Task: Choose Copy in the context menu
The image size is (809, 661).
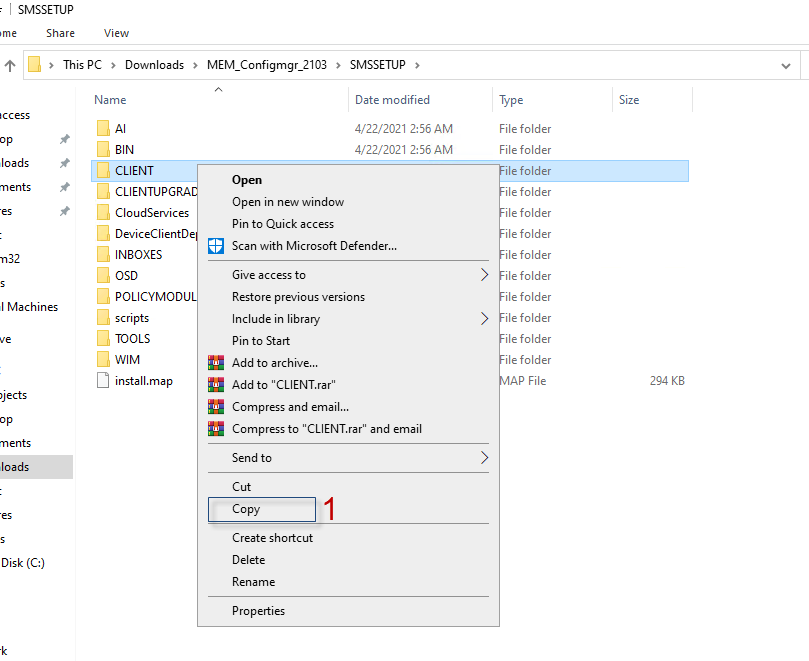Action: coord(246,509)
